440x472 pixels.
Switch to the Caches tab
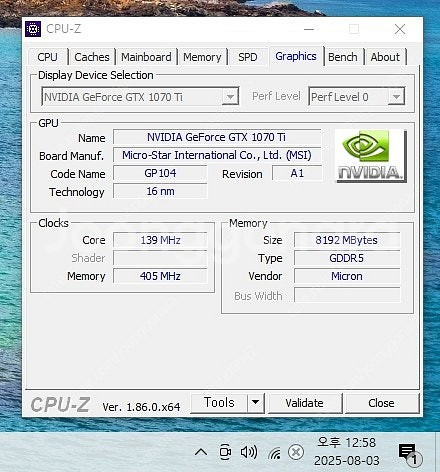pos(92,57)
